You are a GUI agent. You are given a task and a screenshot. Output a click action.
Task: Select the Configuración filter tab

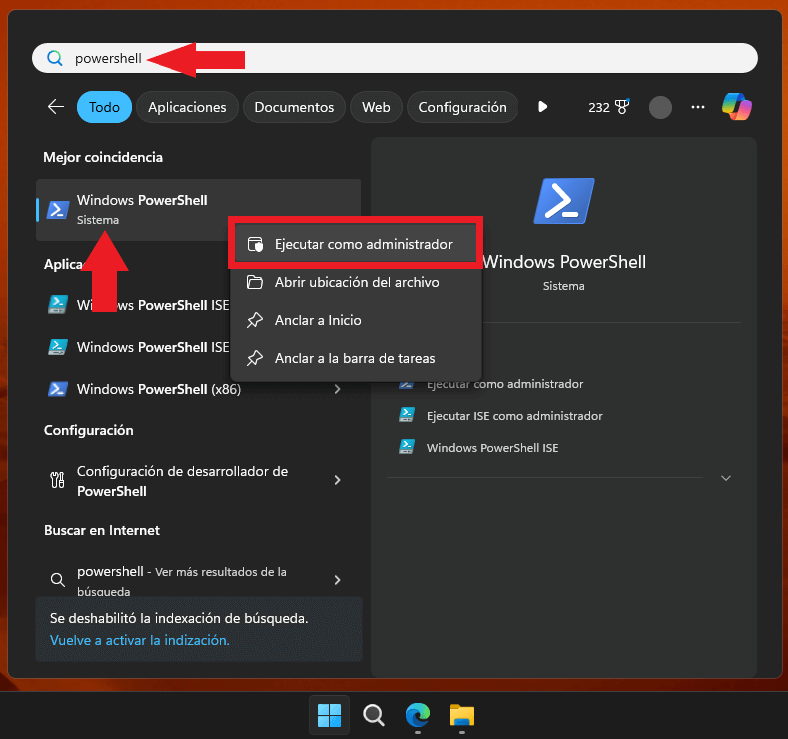pos(462,107)
